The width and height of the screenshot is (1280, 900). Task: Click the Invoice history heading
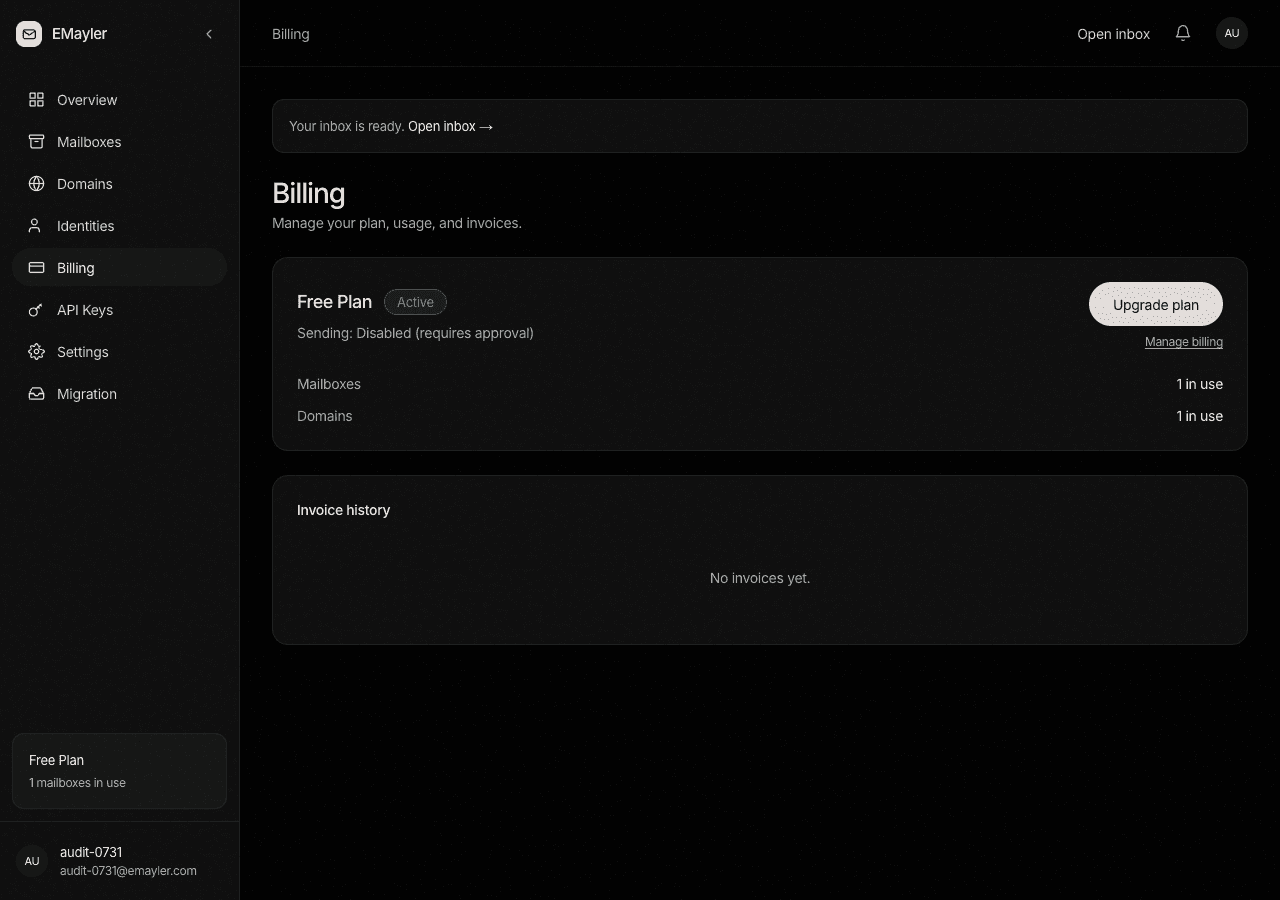(x=343, y=510)
